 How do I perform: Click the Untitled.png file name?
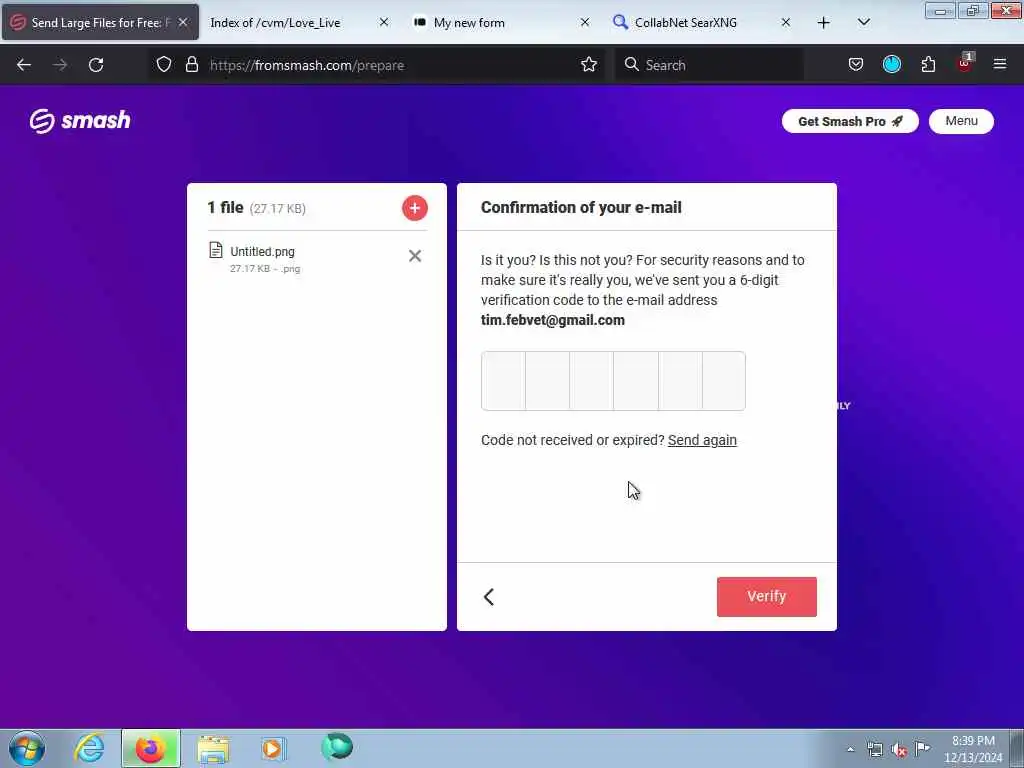[x=262, y=252]
